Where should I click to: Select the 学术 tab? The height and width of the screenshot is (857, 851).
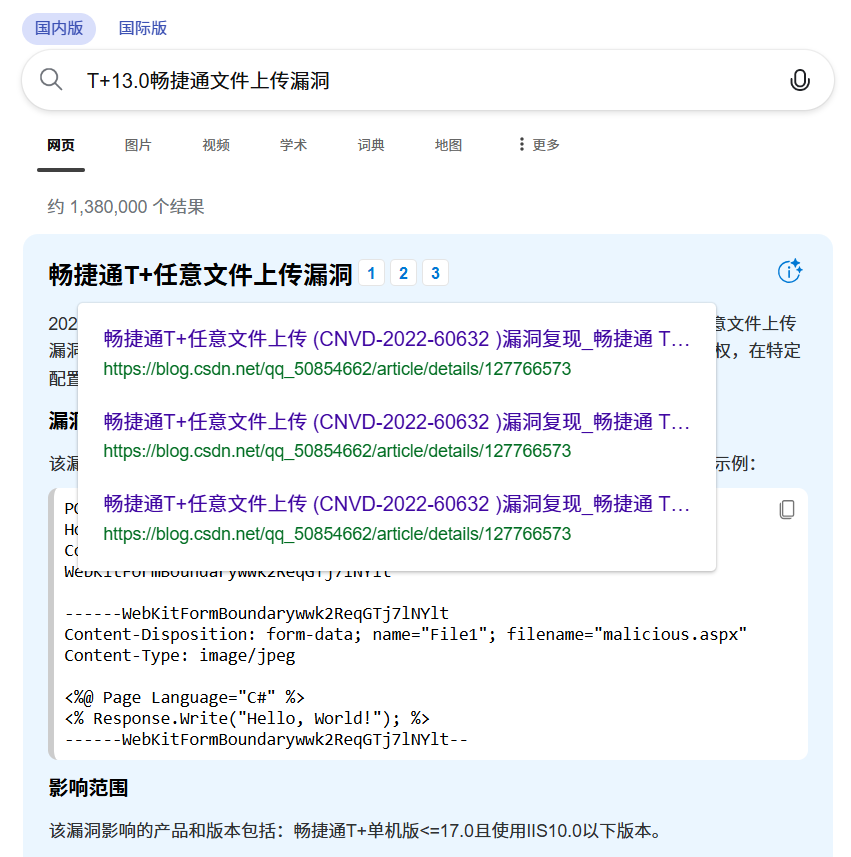293,144
